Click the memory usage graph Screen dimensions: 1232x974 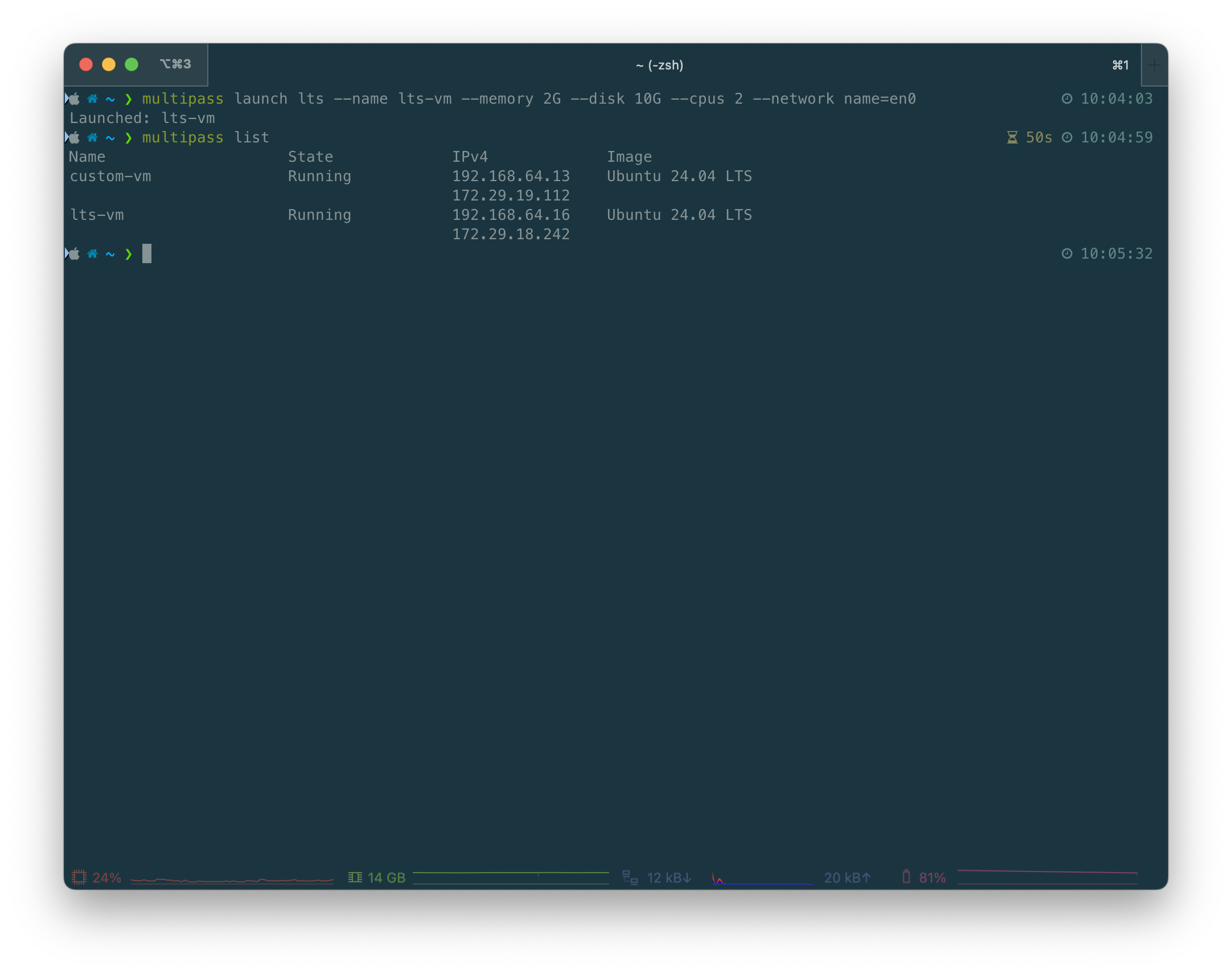(511, 878)
